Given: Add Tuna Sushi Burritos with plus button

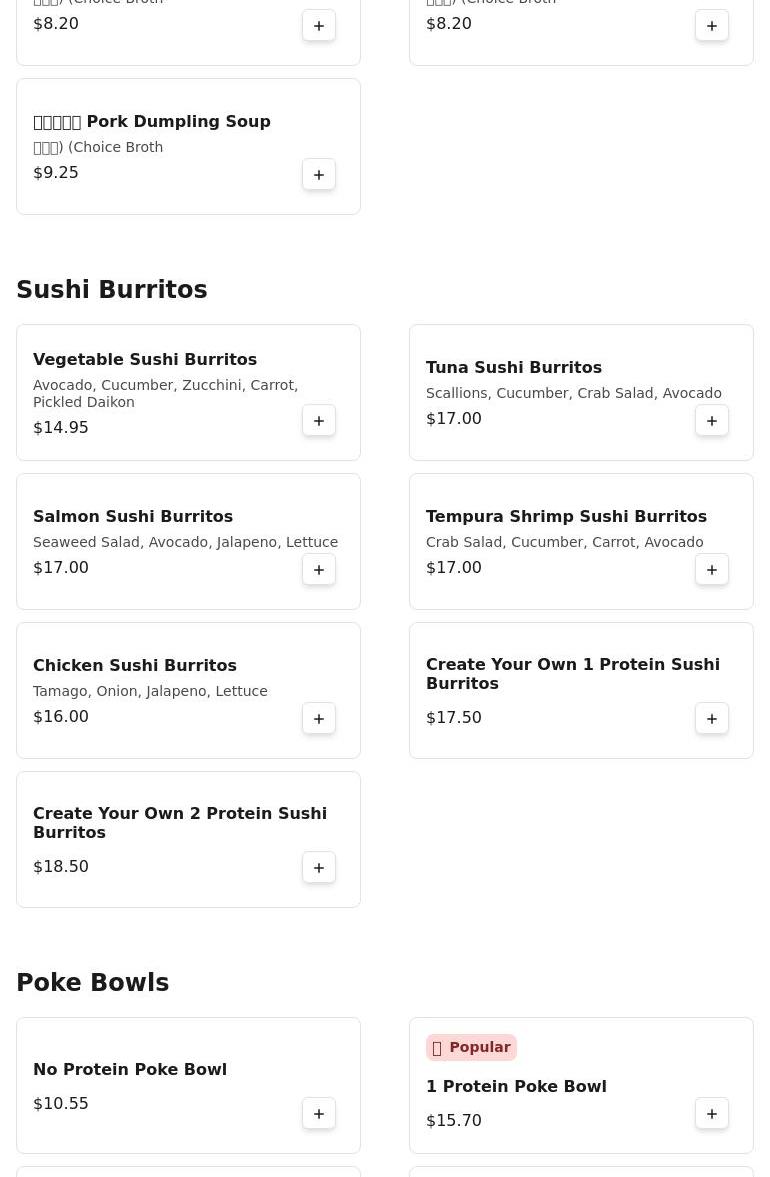Looking at the screenshot, I should coord(711,420).
